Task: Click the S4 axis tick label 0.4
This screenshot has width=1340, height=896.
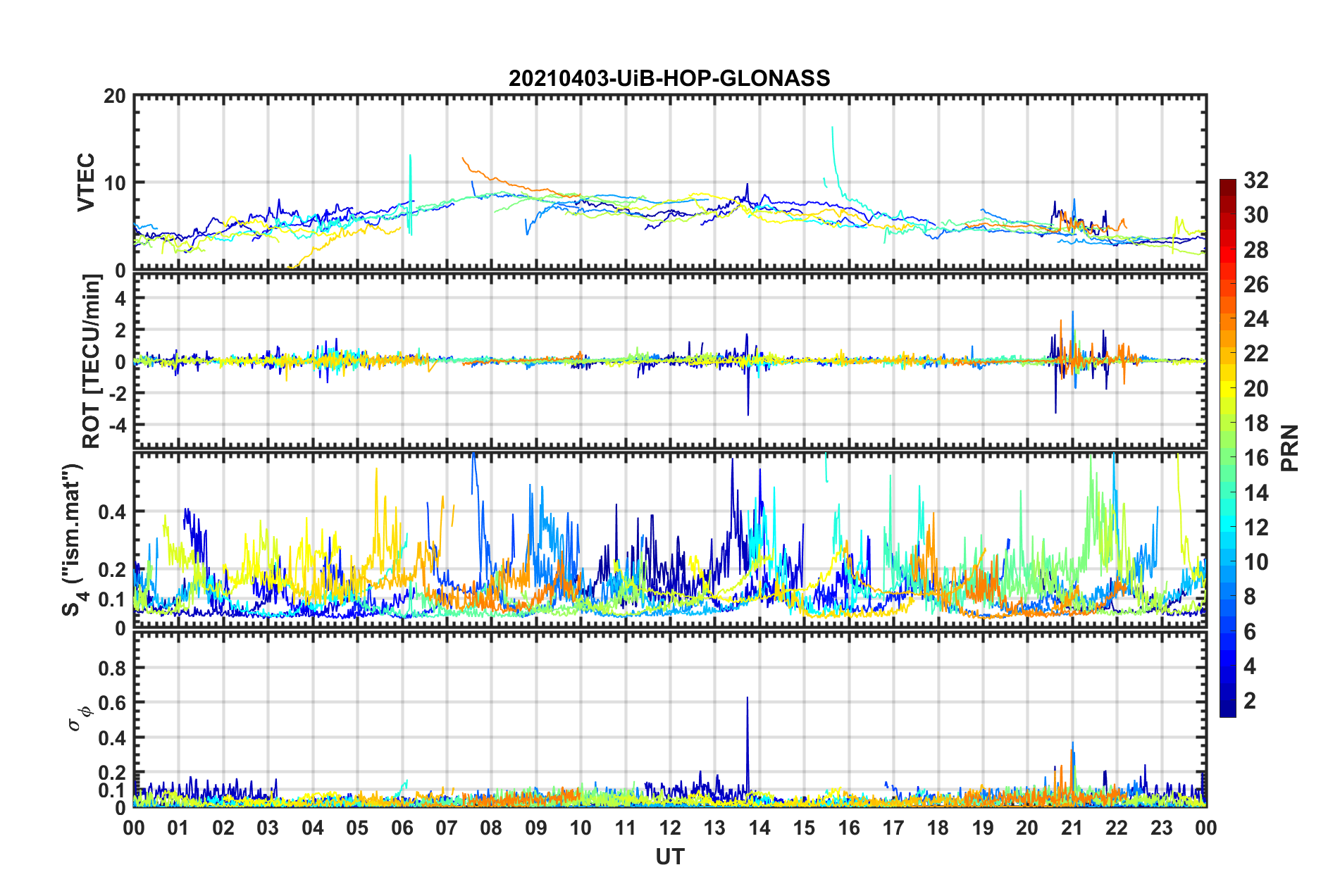Action: (x=113, y=512)
